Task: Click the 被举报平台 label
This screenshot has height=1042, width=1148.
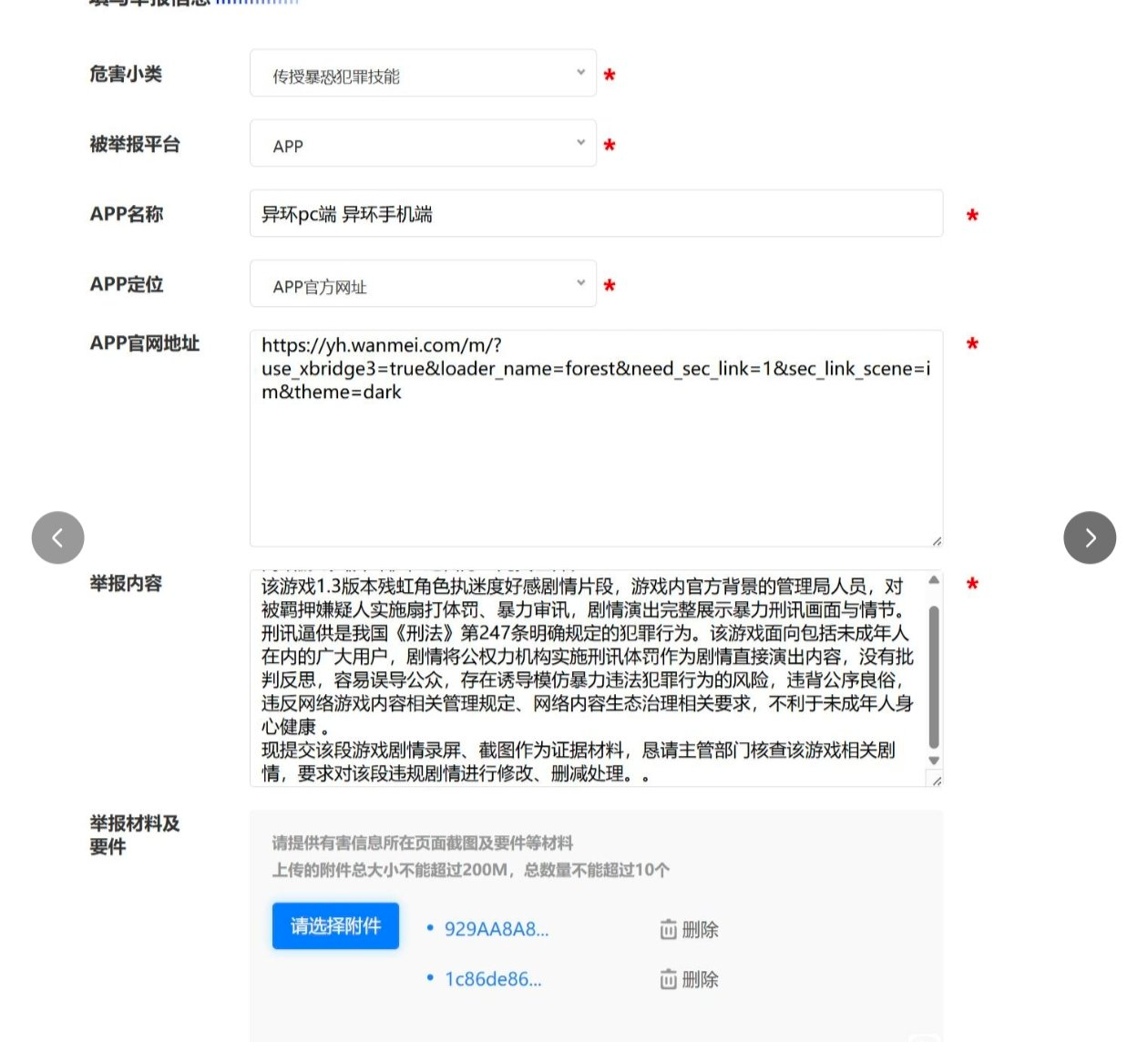Action: pyautogui.click(x=135, y=144)
